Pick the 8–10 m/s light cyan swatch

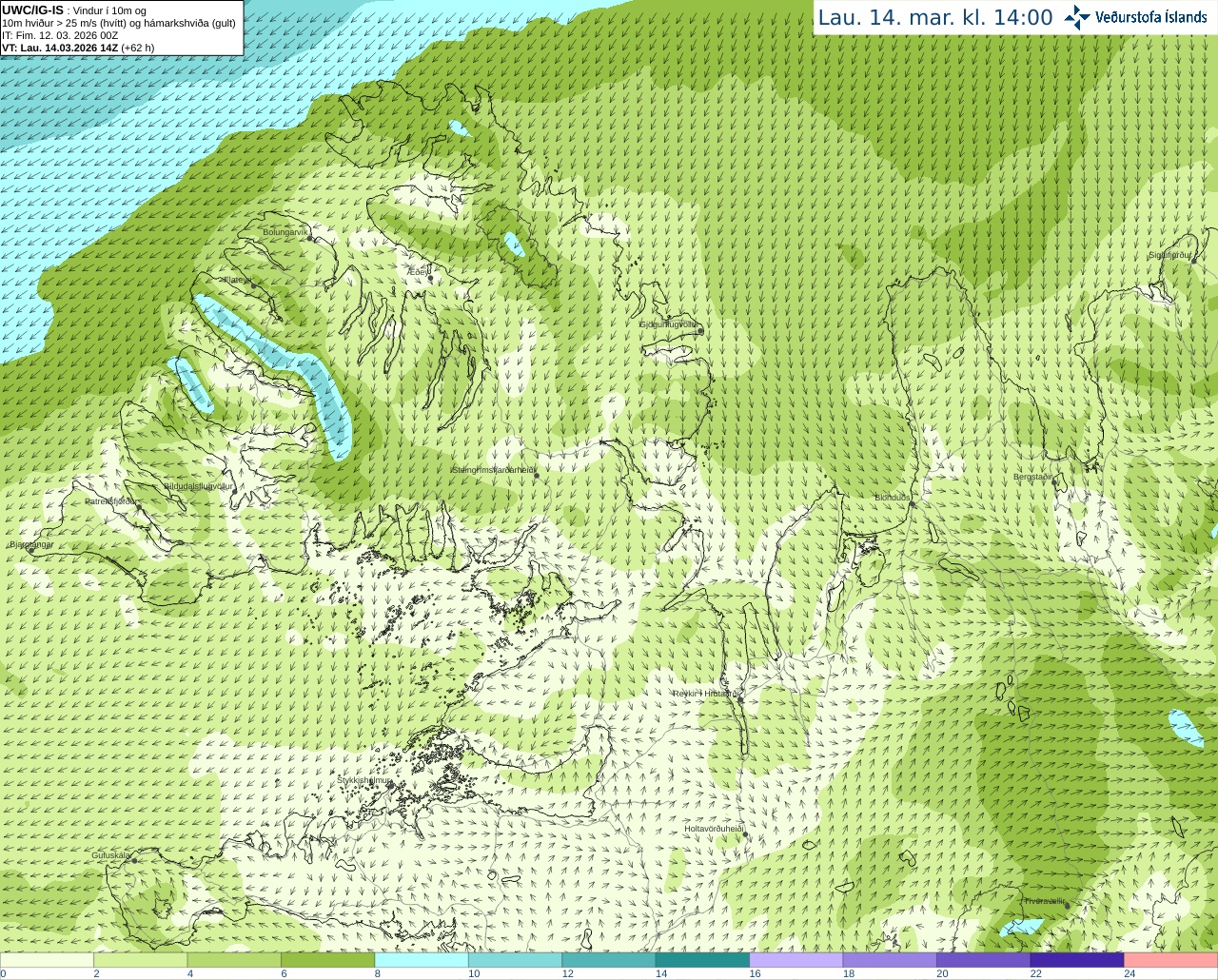click(x=422, y=960)
